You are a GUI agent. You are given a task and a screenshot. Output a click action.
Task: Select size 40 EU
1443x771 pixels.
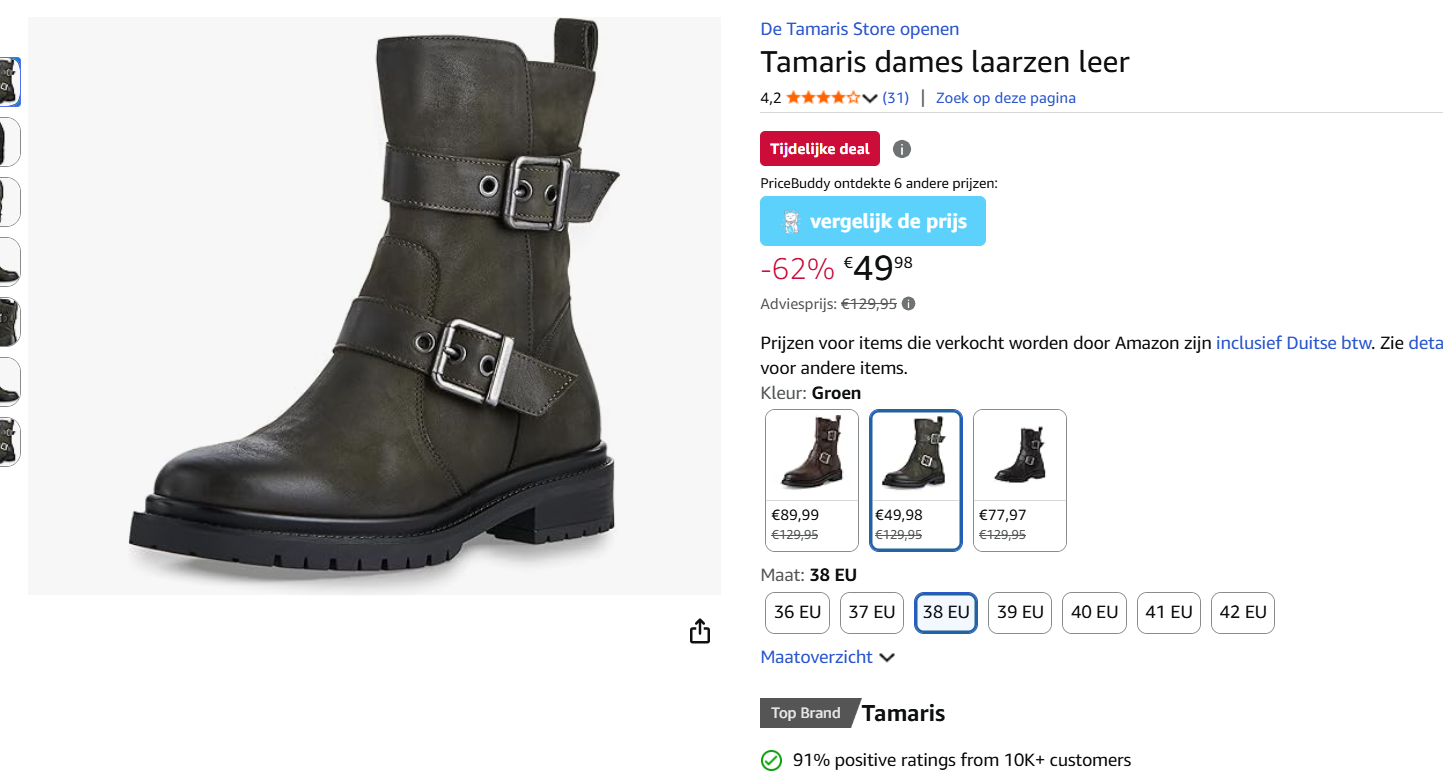1094,612
